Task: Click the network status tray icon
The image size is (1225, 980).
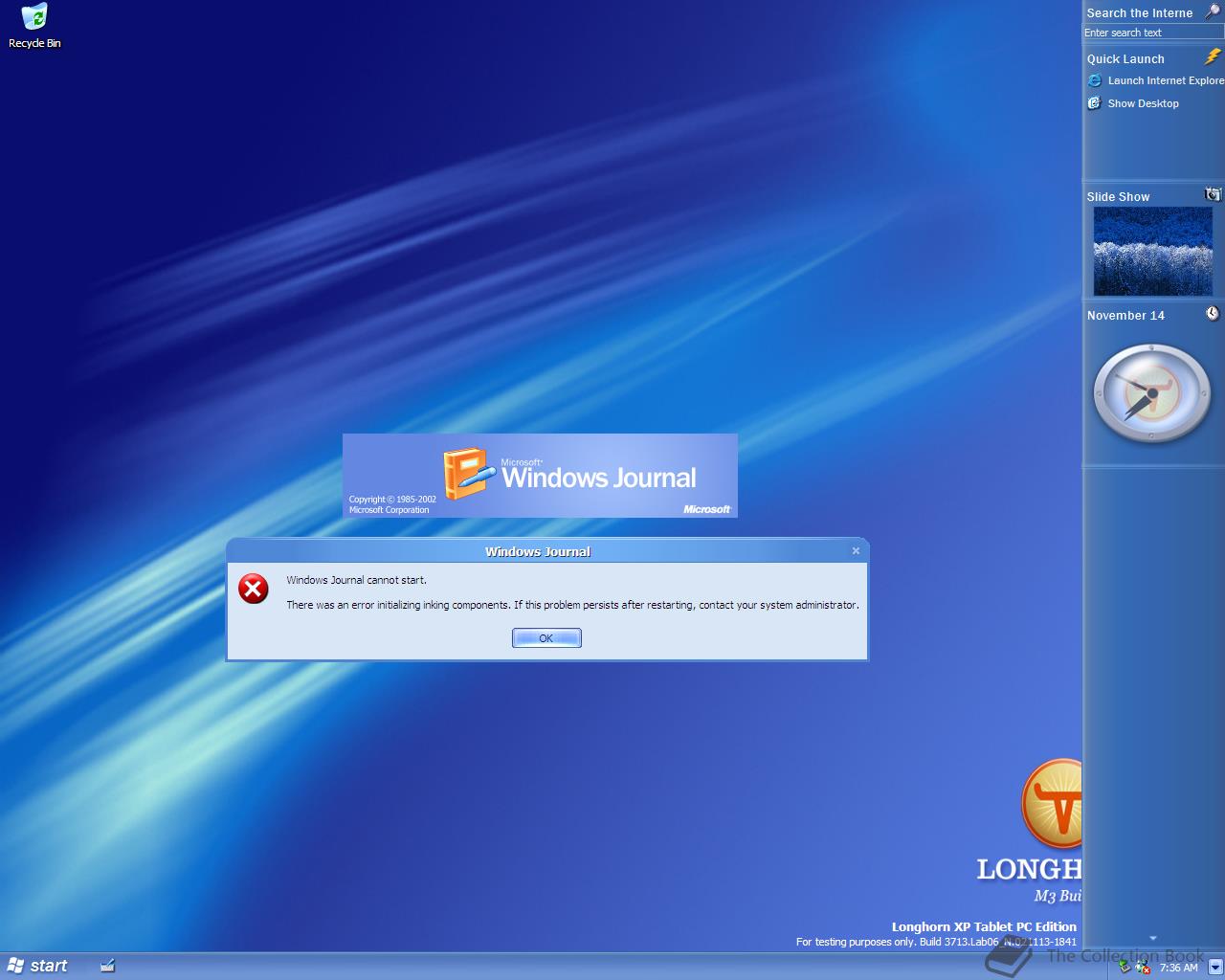Action: tap(1125, 967)
